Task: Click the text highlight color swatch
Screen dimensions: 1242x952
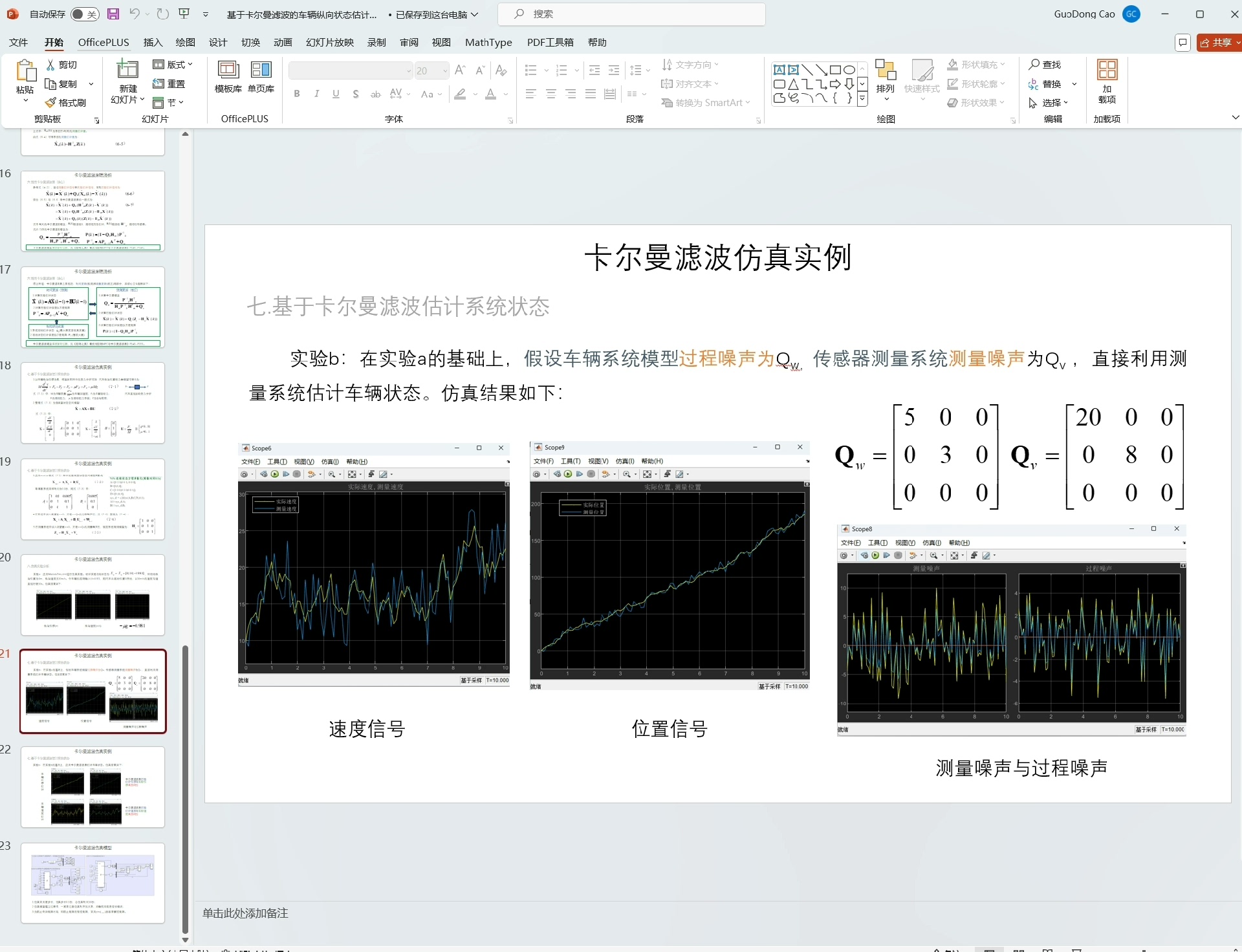Action: pos(460,94)
